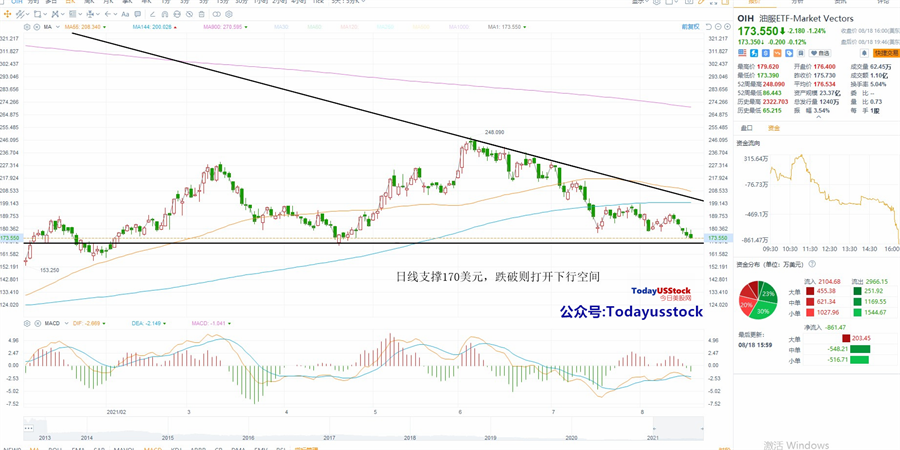Click the orange 快捷交易 button
900x450 pixels.
pos(886,53)
